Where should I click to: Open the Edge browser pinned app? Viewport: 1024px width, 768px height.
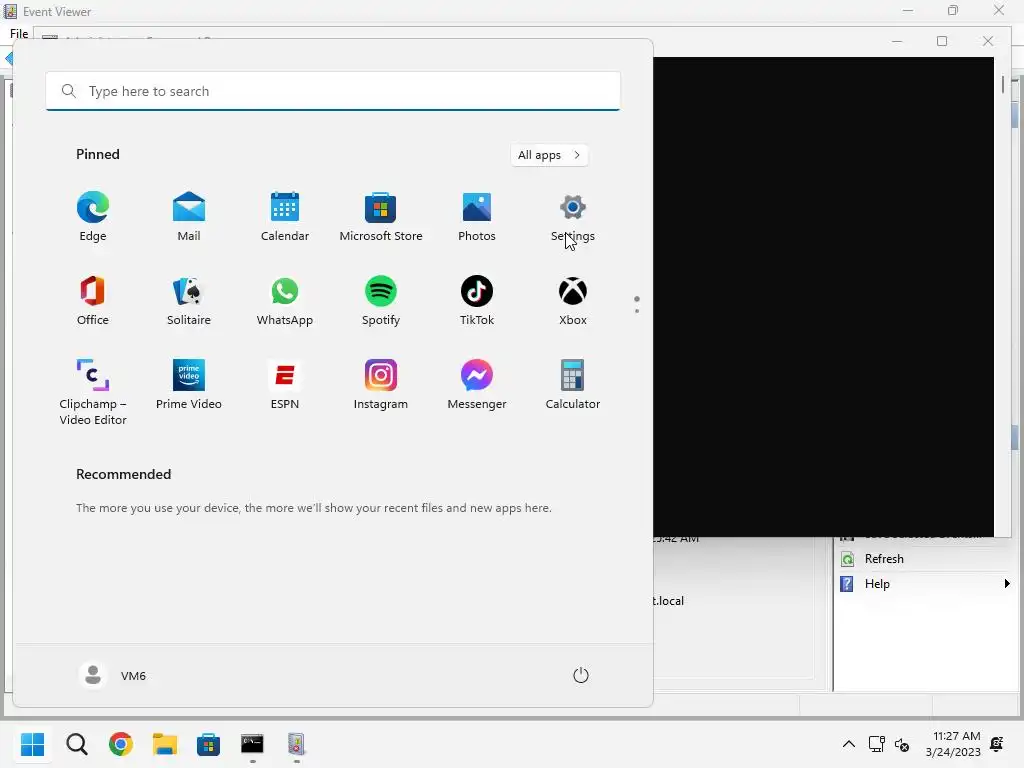tap(93, 217)
